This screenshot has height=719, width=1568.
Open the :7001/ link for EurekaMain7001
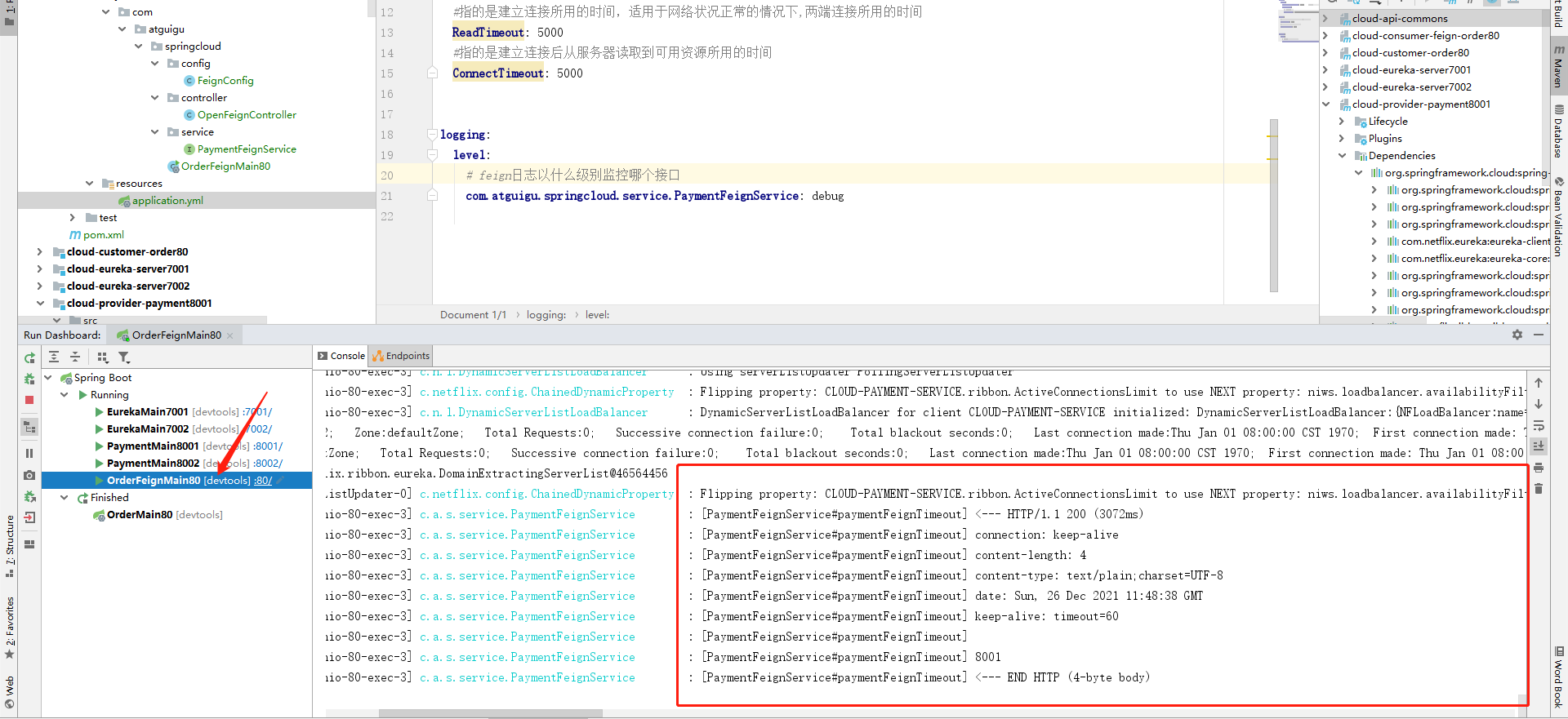(x=258, y=412)
